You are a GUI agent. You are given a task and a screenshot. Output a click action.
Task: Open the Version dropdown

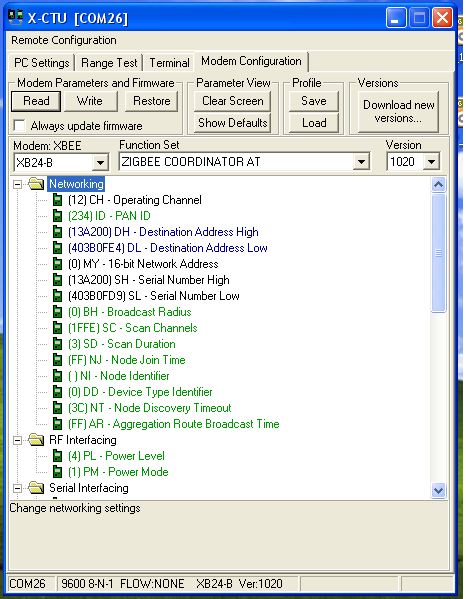[x=432, y=162]
